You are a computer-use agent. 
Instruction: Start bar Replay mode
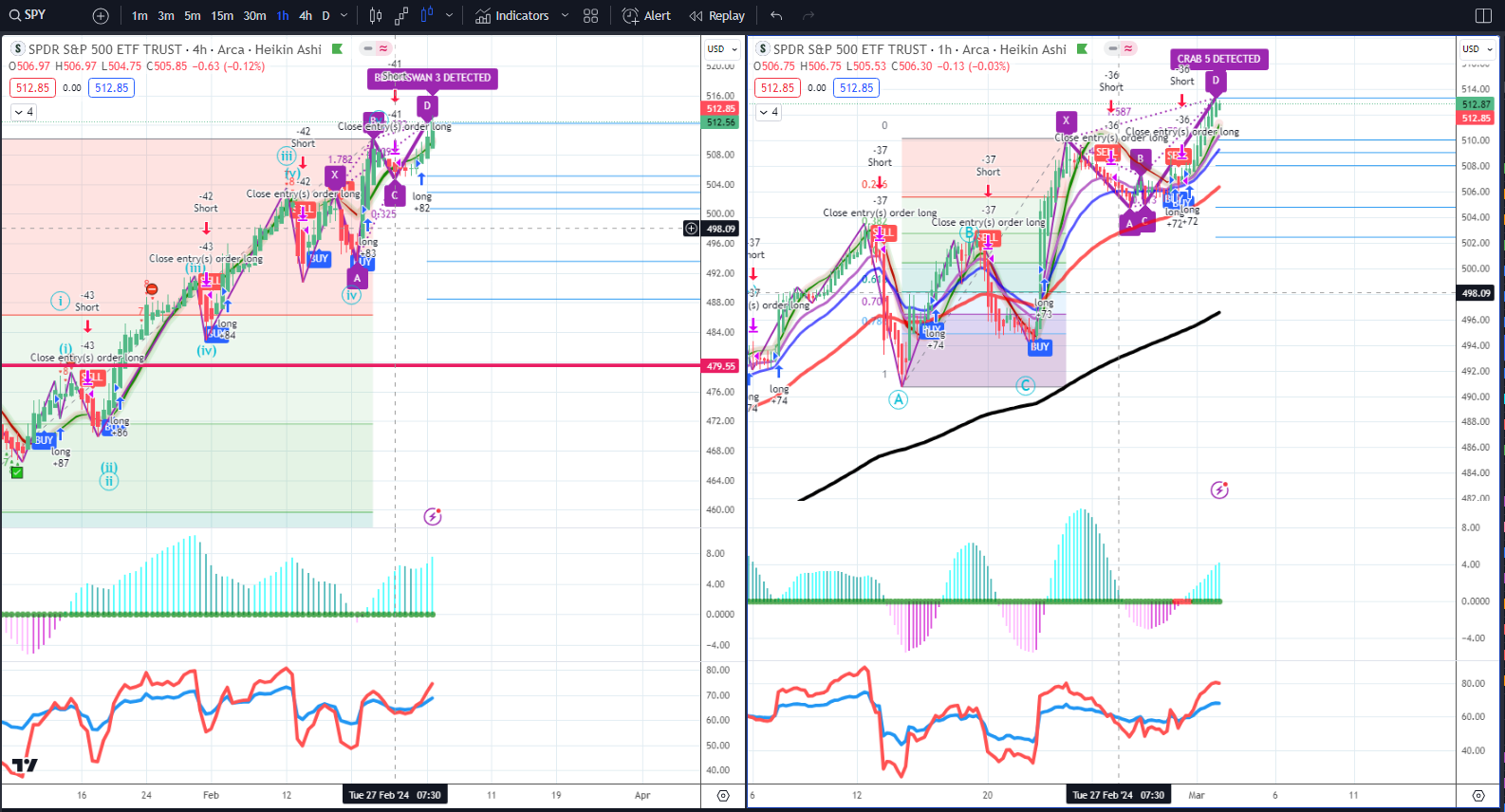click(x=717, y=16)
